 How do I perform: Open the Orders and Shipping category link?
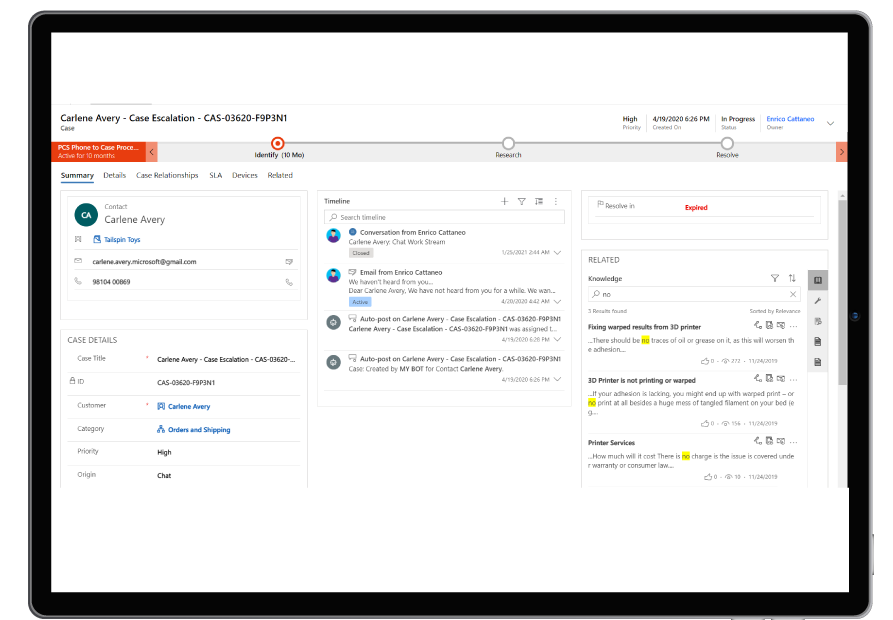pyautogui.click(x=199, y=430)
